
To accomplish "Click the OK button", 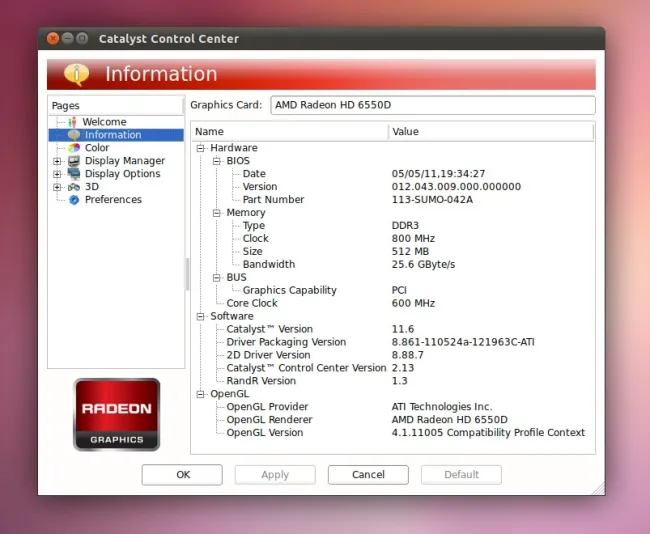I will pos(182,475).
